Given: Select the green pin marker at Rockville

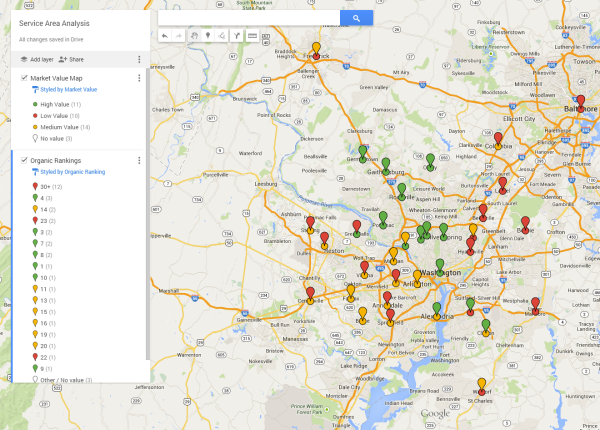Looking at the screenshot, I should pyautogui.click(x=401, y=190).
